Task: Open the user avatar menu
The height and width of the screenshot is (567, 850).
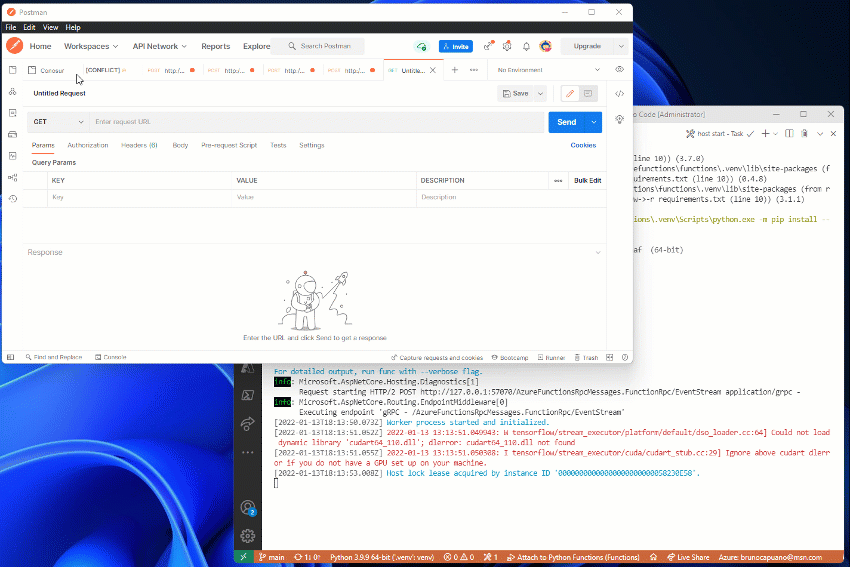Action: point(545,47)
